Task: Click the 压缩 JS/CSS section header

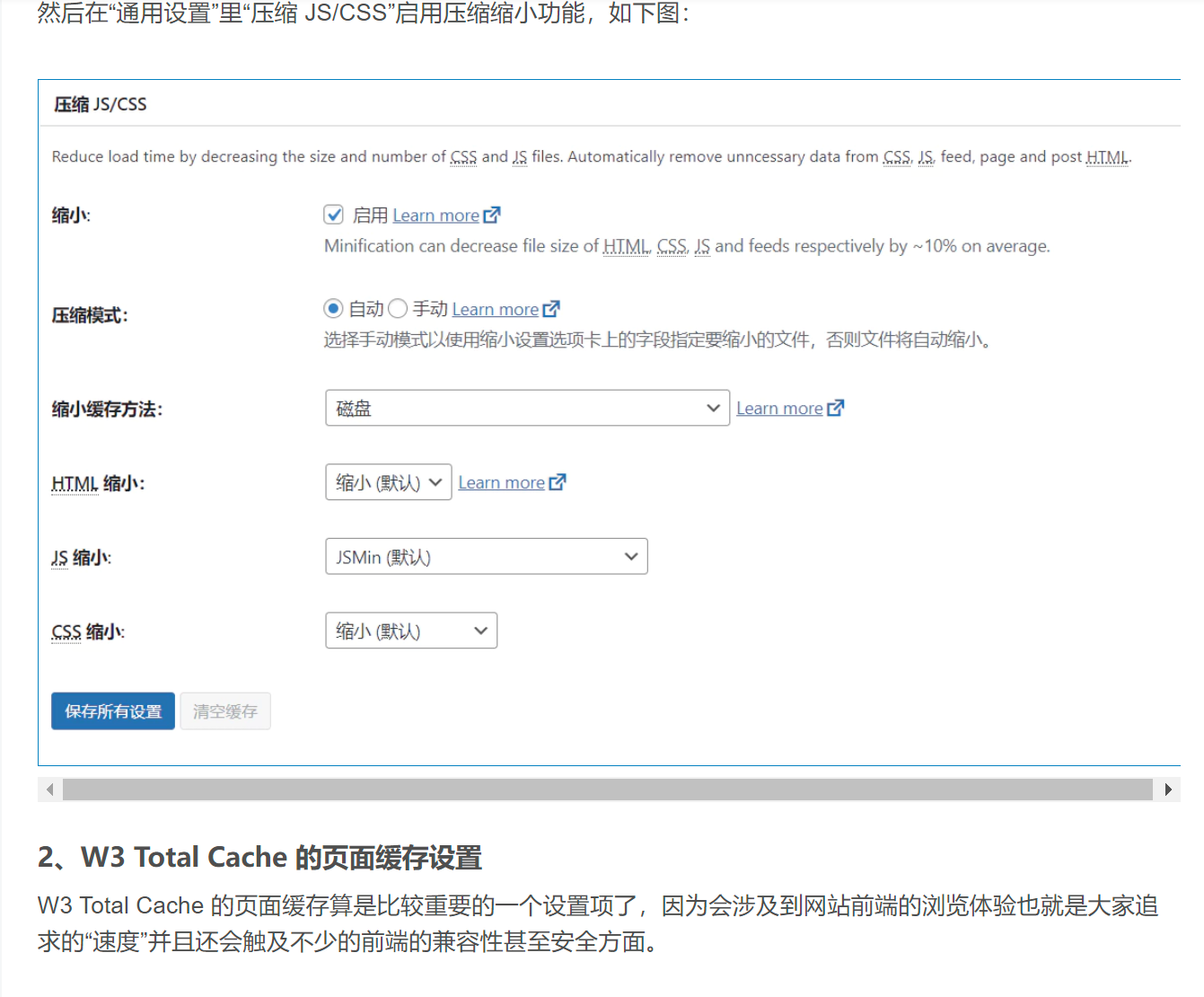Action: click(101, 104)
